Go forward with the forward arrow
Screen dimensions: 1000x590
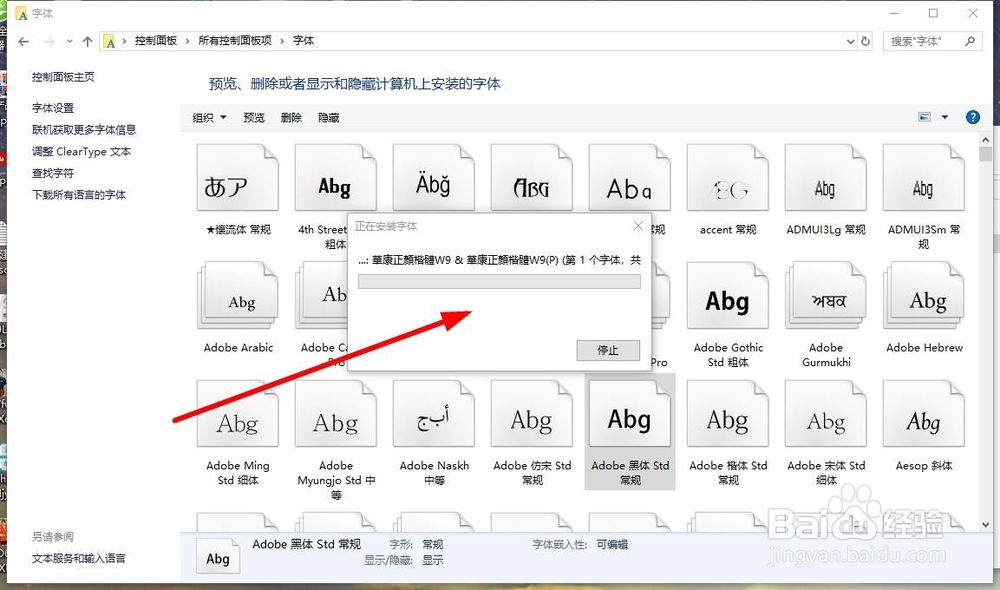pyautogui.click(x=49, y=41)
